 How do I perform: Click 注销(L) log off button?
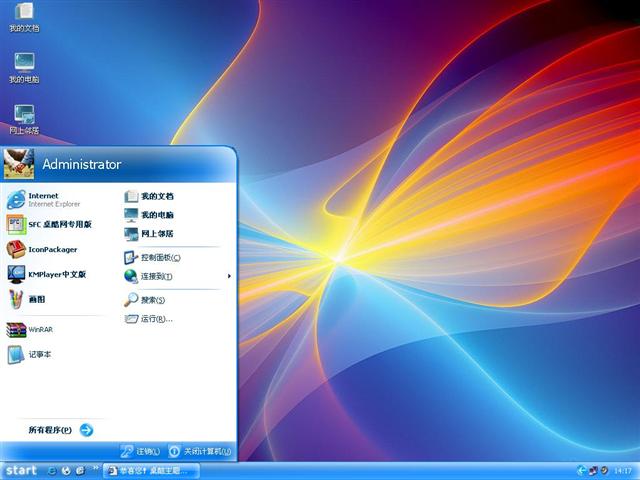point(140,451)
